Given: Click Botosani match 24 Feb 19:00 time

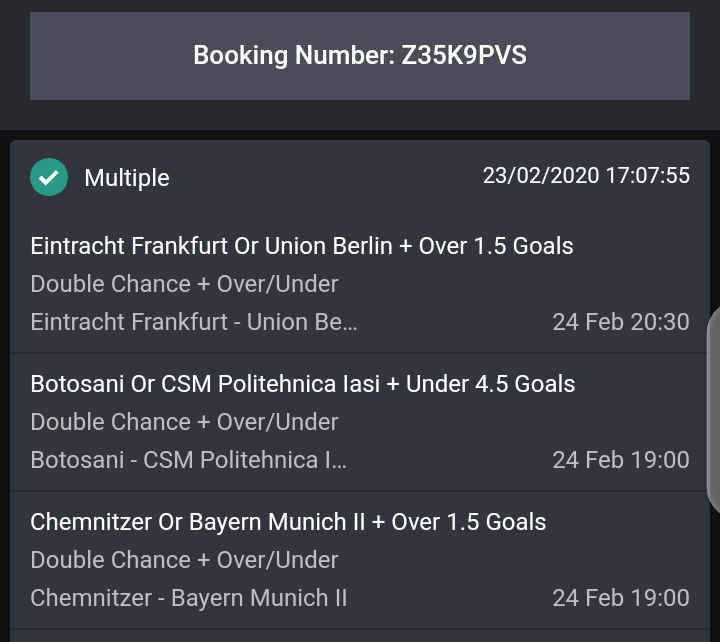Looking at the screenshot, I should 621,460.
